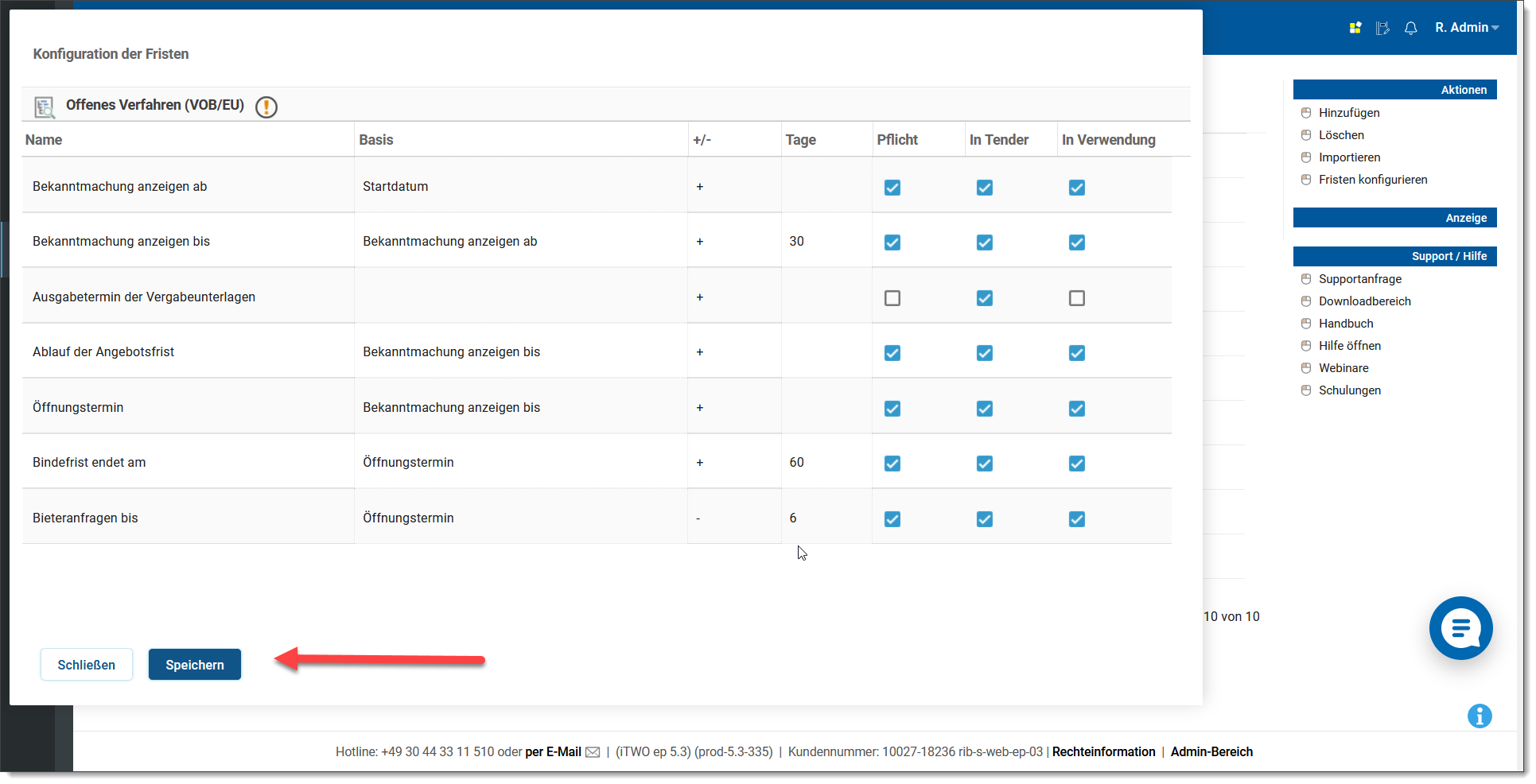The width and height of the screenshot is (1536, 784).
Task: Open the R. Admin user dropdown
Action: pyautogui.click(x=1467, y=28)
